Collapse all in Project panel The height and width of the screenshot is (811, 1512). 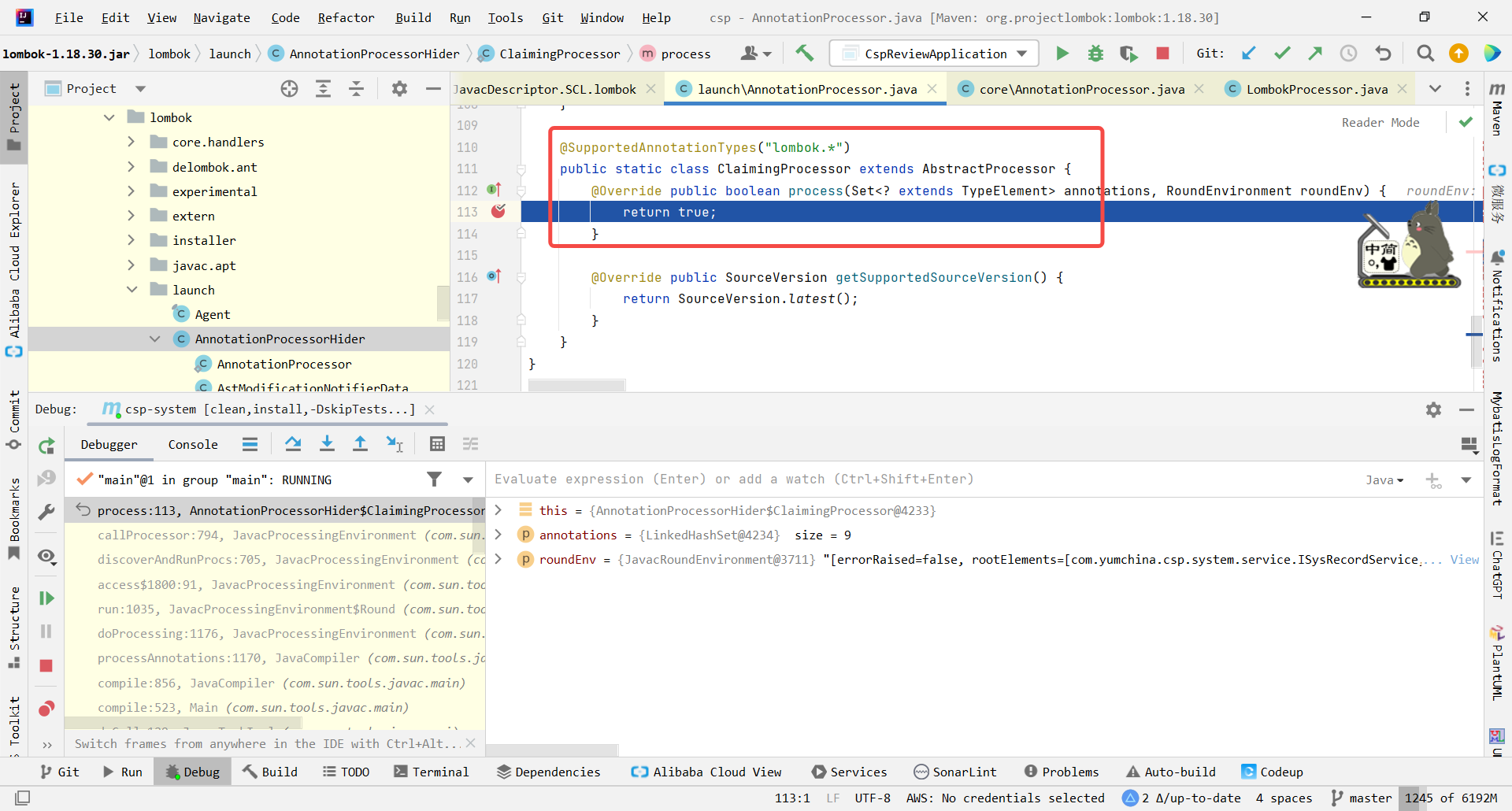click(357, 89)
